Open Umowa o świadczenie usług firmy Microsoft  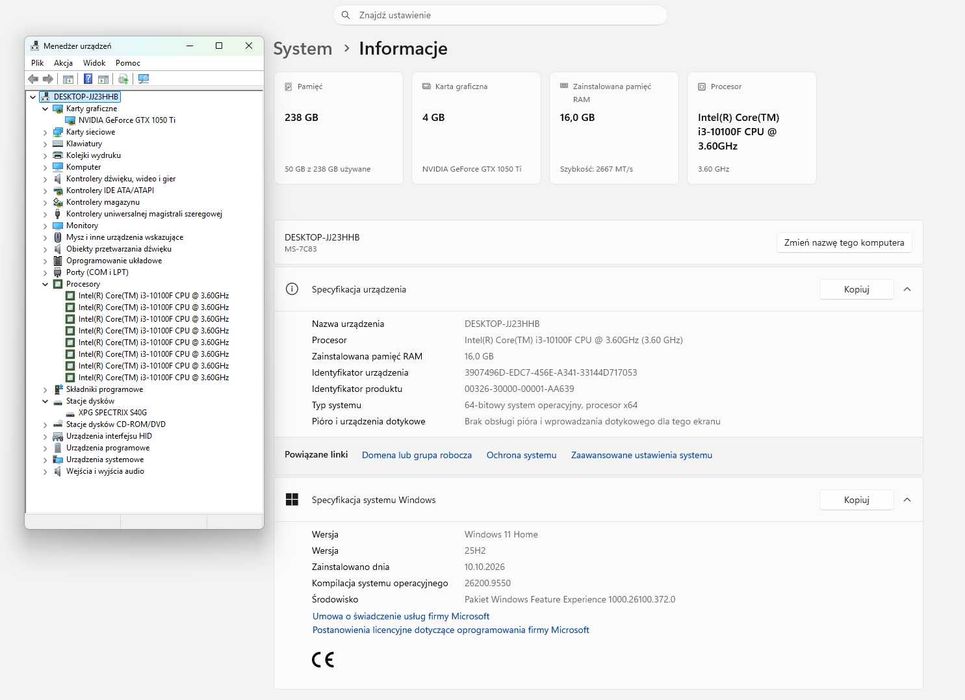pyautogui.click(x=401, y=616)
